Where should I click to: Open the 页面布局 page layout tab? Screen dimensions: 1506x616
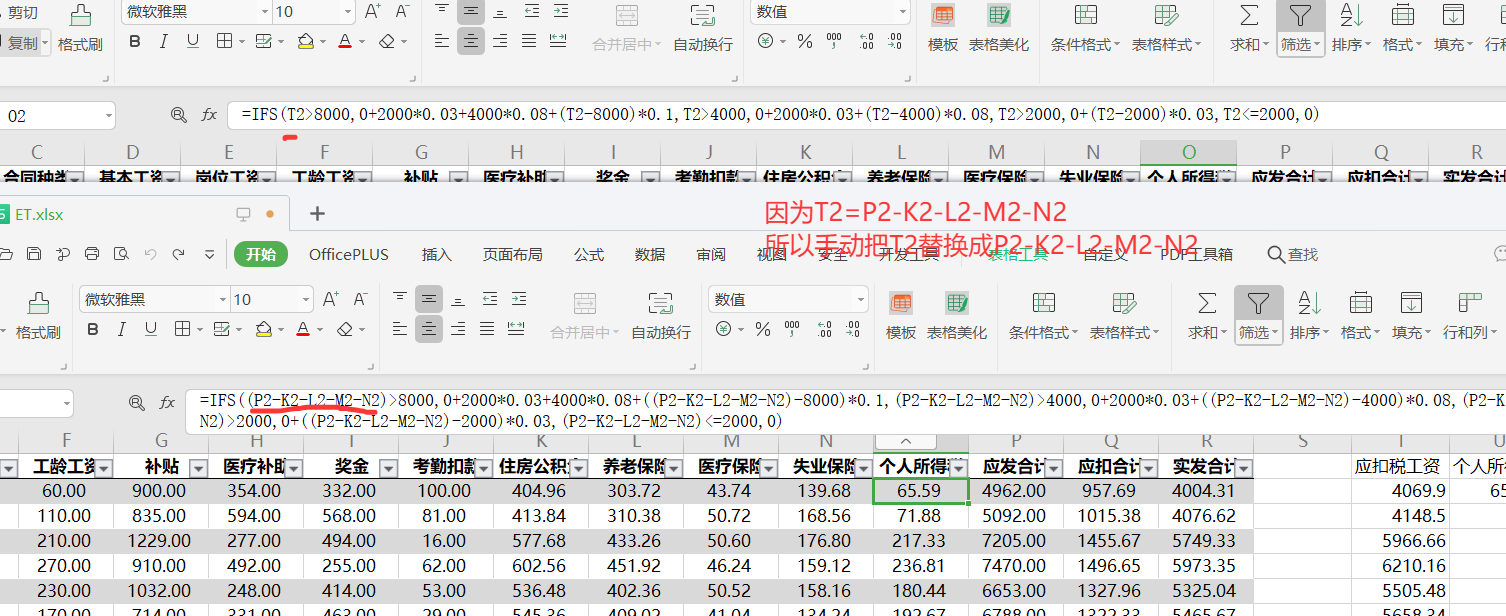(512, 255)
